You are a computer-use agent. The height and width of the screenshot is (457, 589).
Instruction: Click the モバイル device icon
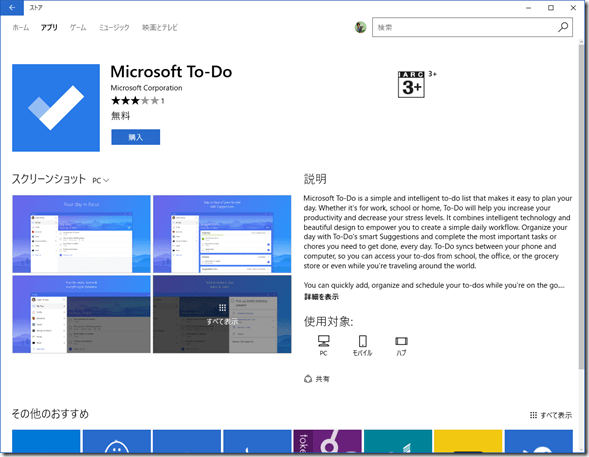pos(362,345)
